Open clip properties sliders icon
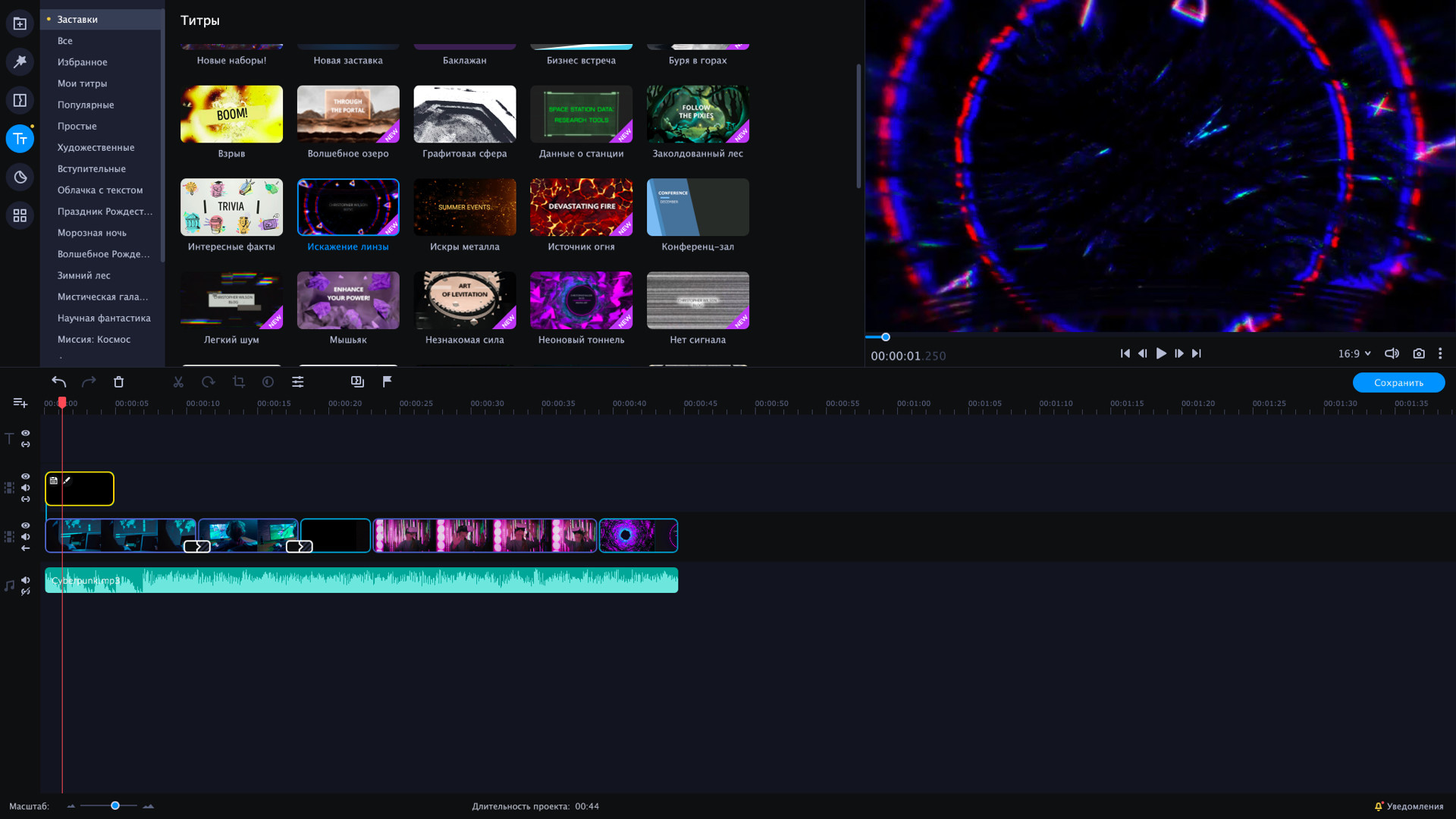1456x819 pixels. point(298,382)
